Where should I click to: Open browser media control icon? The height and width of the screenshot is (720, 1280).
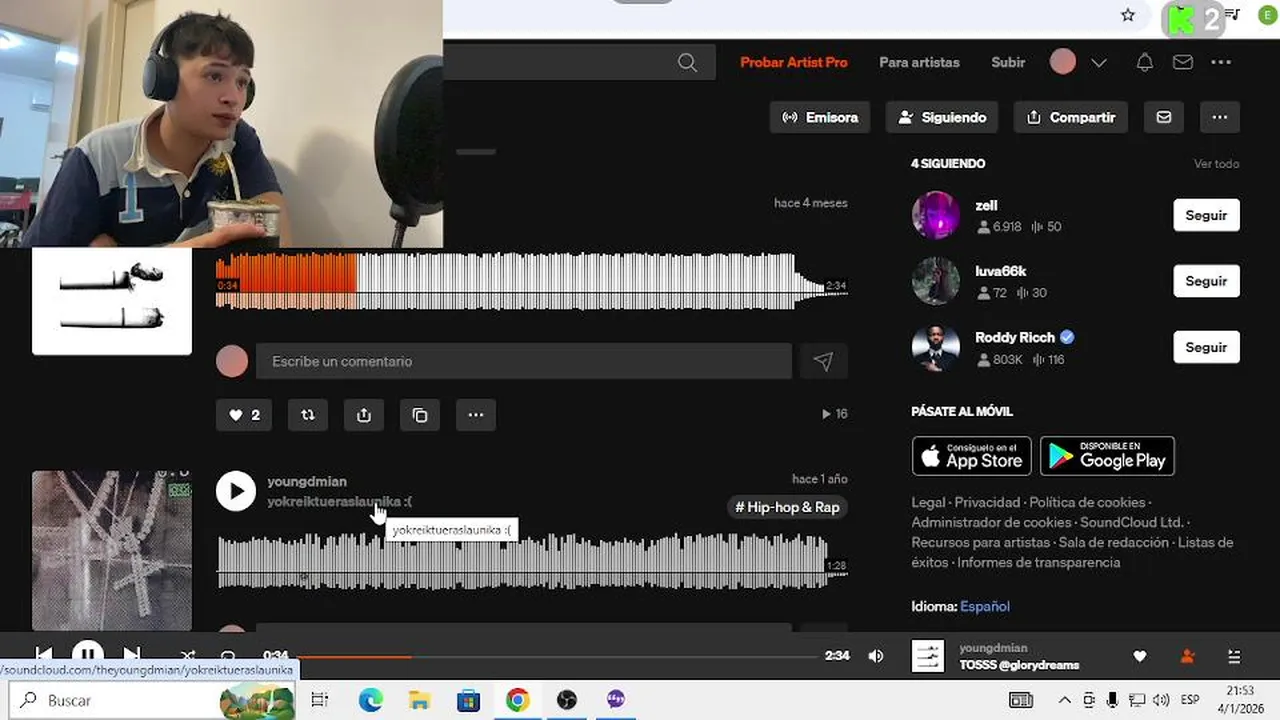[1233, 15]
